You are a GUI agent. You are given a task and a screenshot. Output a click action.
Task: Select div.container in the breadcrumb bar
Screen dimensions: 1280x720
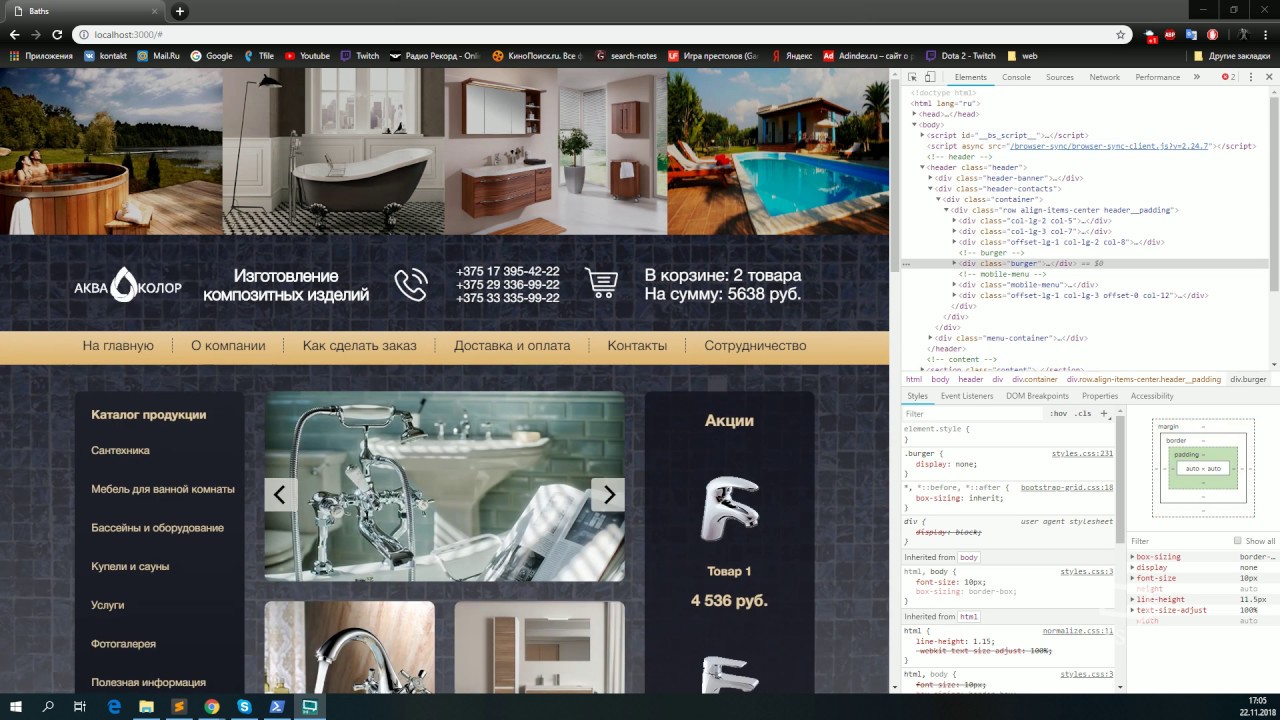tap(1034, 380)
